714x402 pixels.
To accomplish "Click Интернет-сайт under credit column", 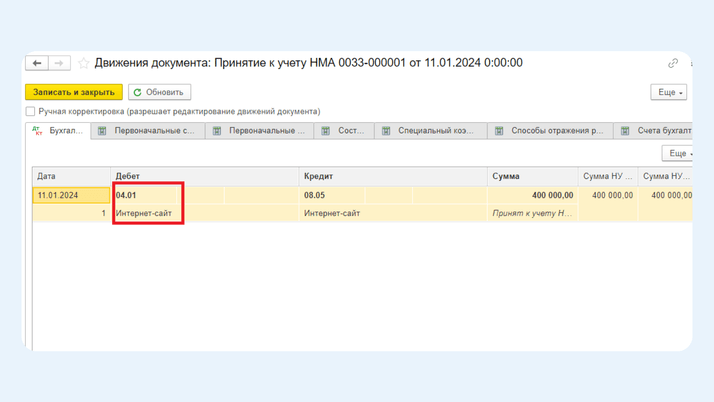I will 332,213.
